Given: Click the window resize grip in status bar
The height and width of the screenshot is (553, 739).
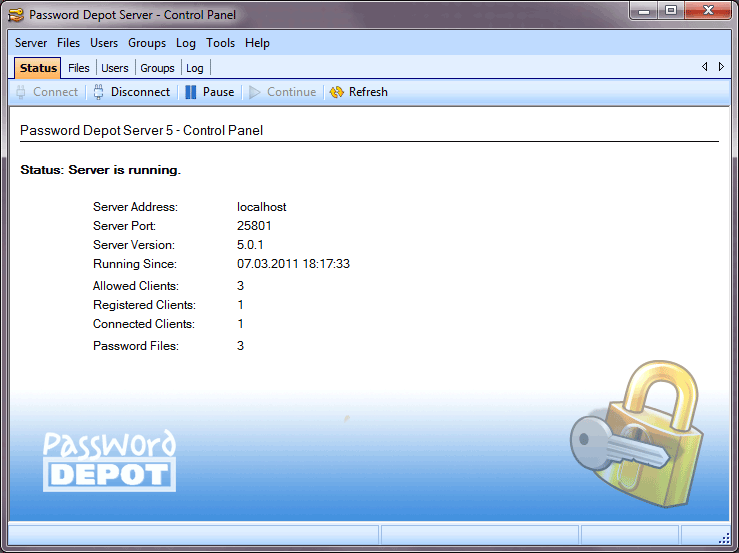Looking at the screenshot, I should point(724,538).
